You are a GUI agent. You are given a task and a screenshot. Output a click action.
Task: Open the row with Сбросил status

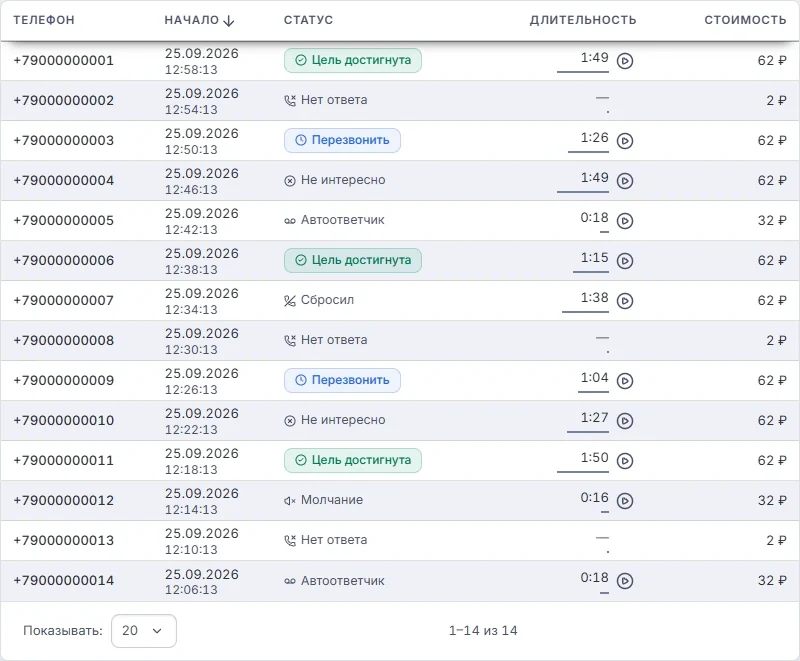click(x=400, y=300)
